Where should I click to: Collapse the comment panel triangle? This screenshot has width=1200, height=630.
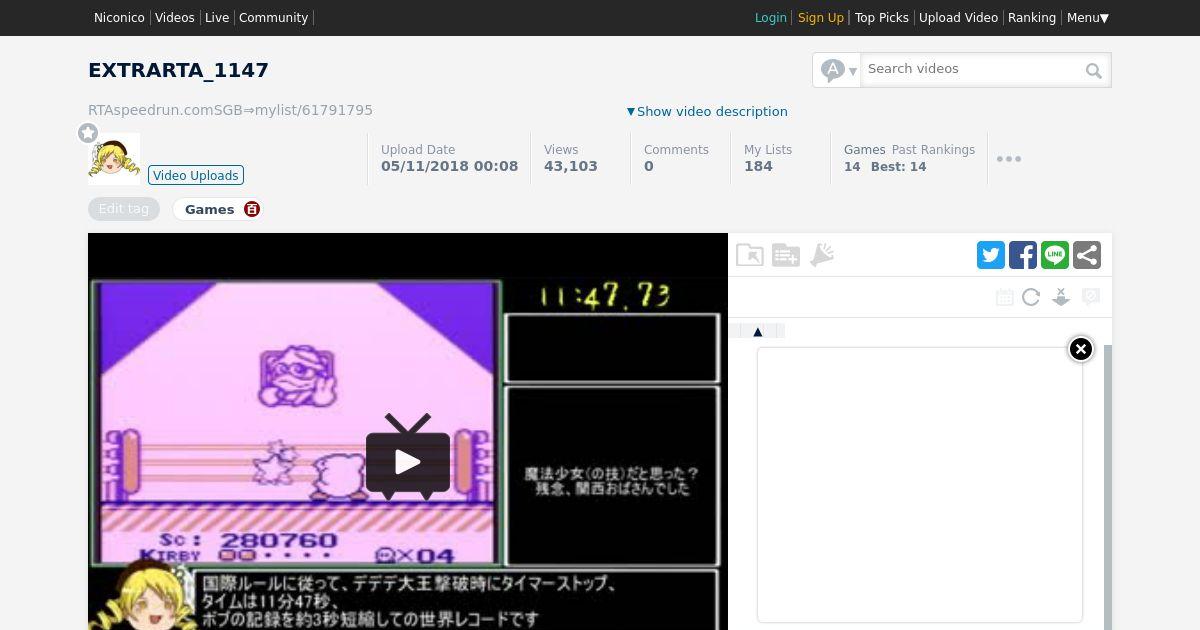(x=758, y=331)
